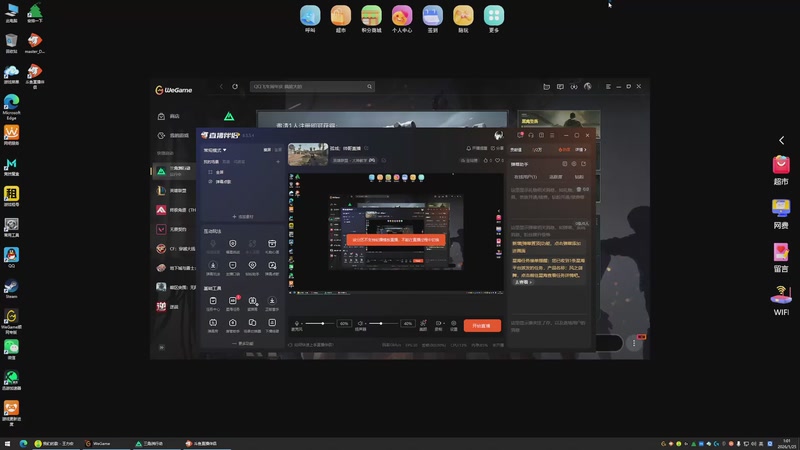Open the 录制 dropdown arrow
Image resolution: width=800 pixels, height=450 pixels.
[x=443, y=323]
